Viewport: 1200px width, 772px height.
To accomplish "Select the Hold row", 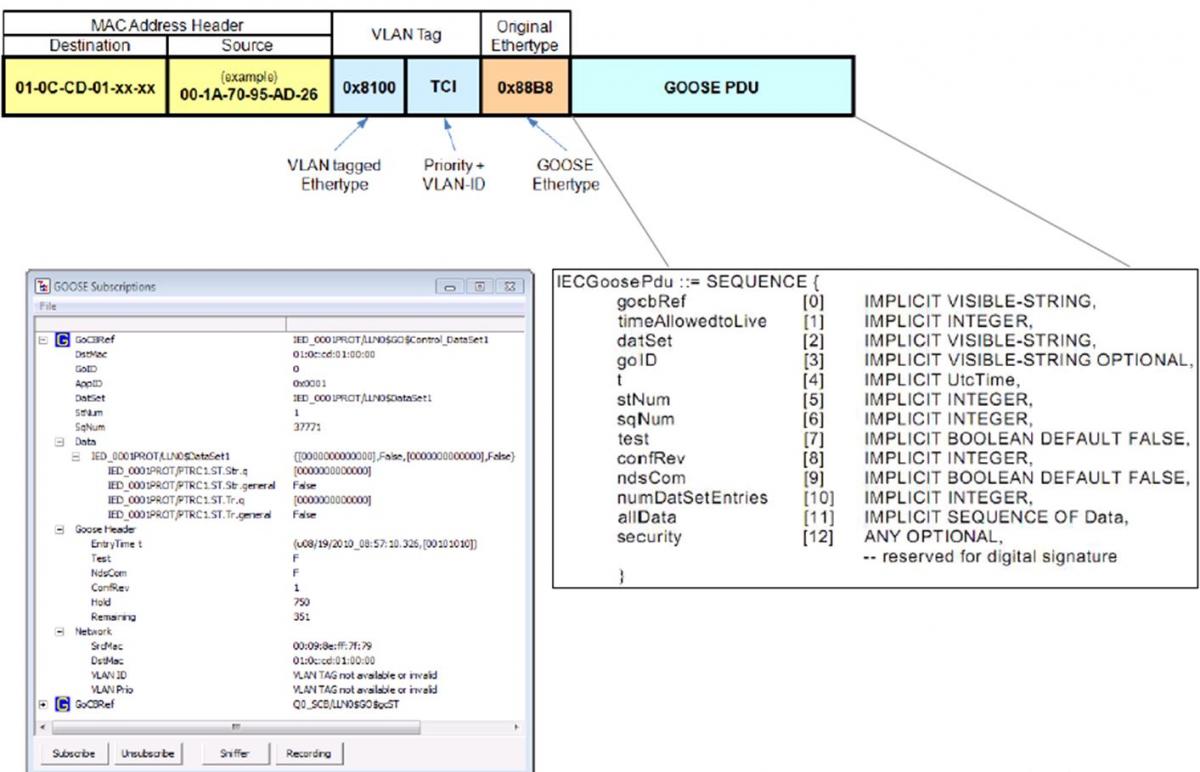I will [x=278, y=603].
